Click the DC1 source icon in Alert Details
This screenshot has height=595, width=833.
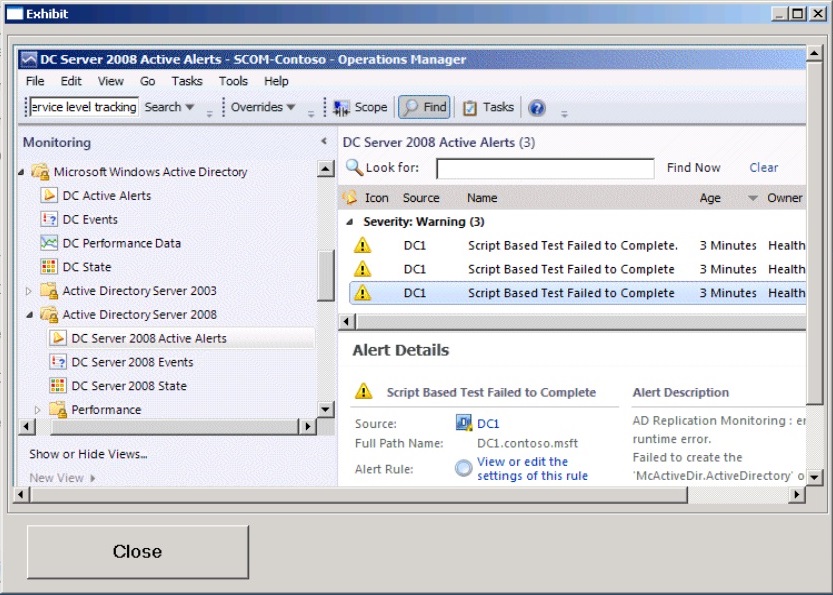pyautogui.click(x=464, y=423)
